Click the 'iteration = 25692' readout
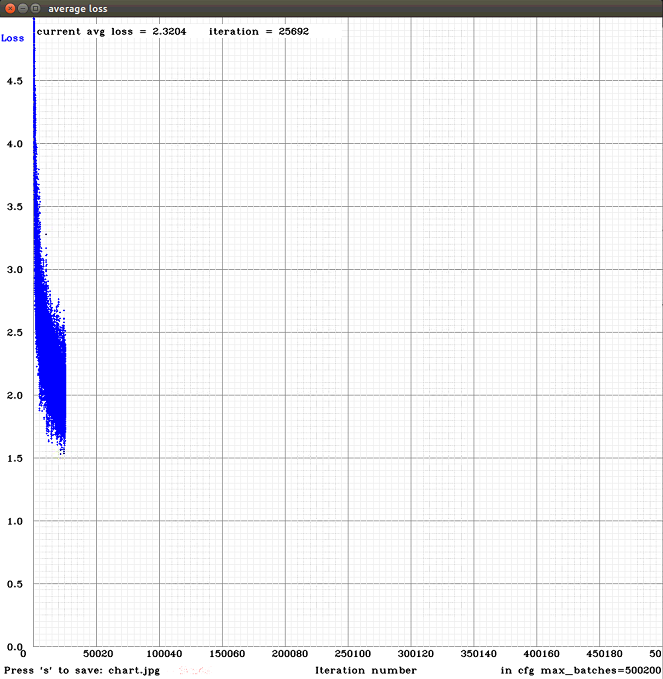 coord(259,32)
